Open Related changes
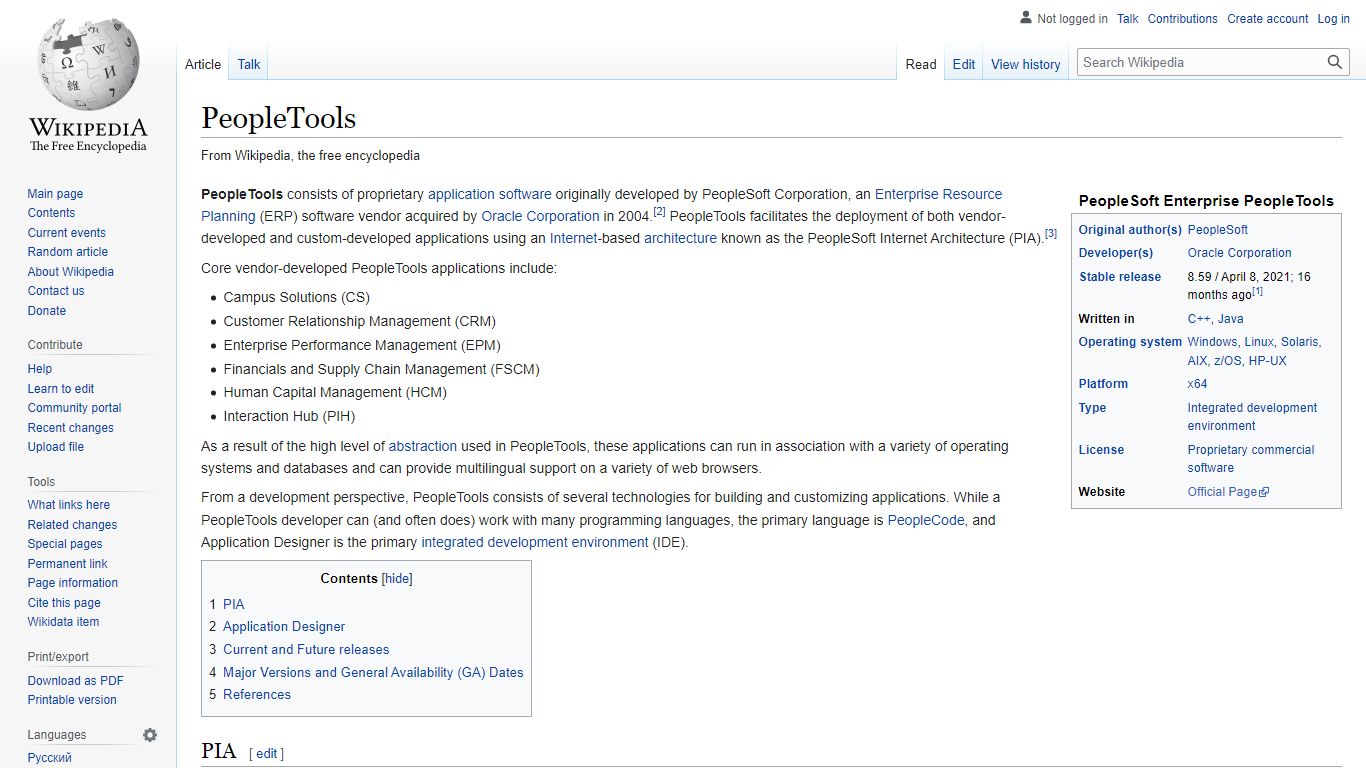Viewport: 1366px width, 768px height. click(x=72, y=525)
